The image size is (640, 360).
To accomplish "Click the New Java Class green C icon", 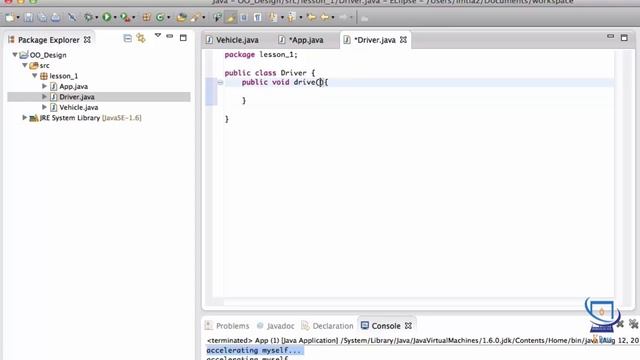I will 160,17.
